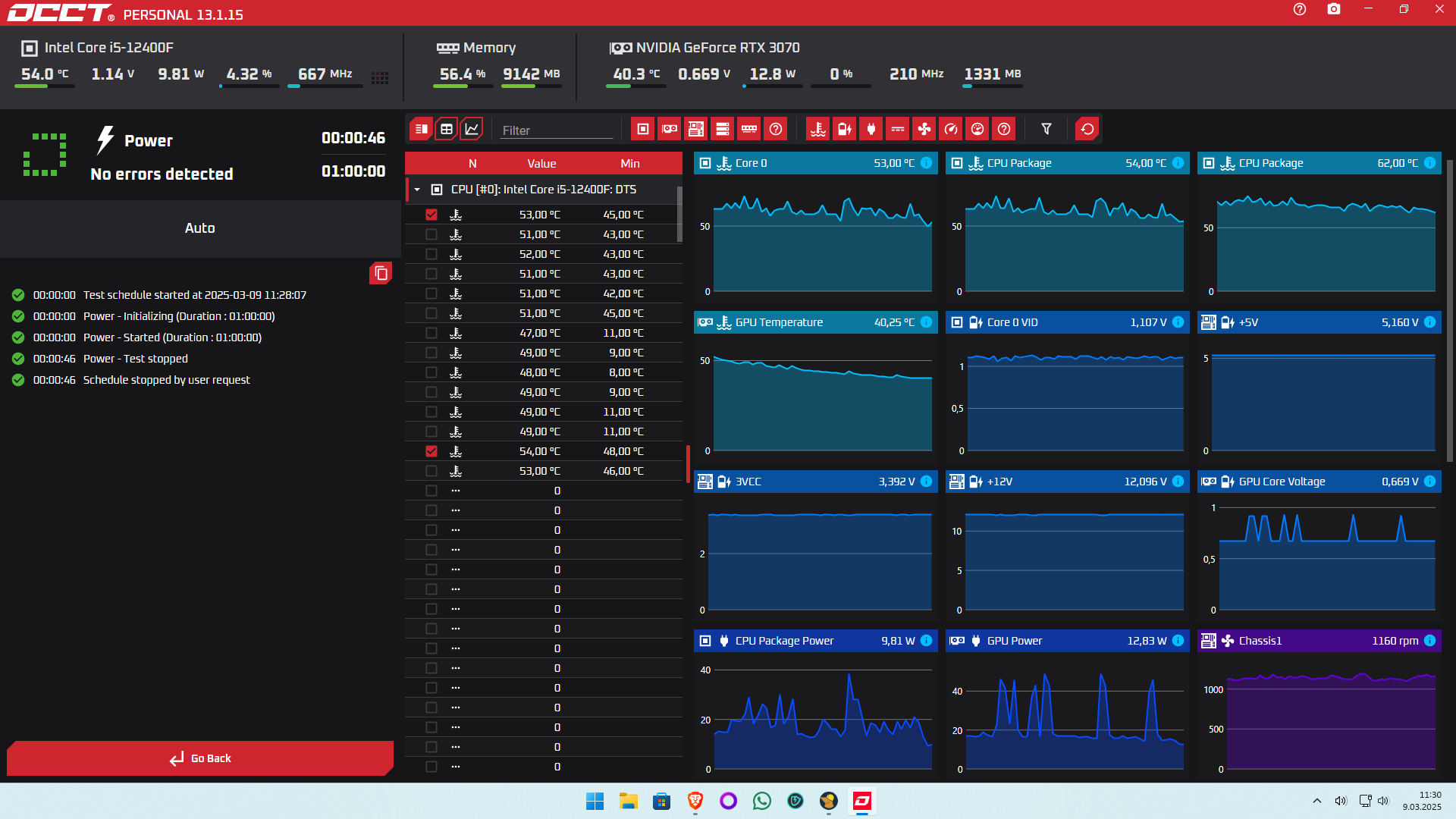Screen dimensions: 1456x819
Task: Switch to the table view layout icon
Action: tap(447, 129)
